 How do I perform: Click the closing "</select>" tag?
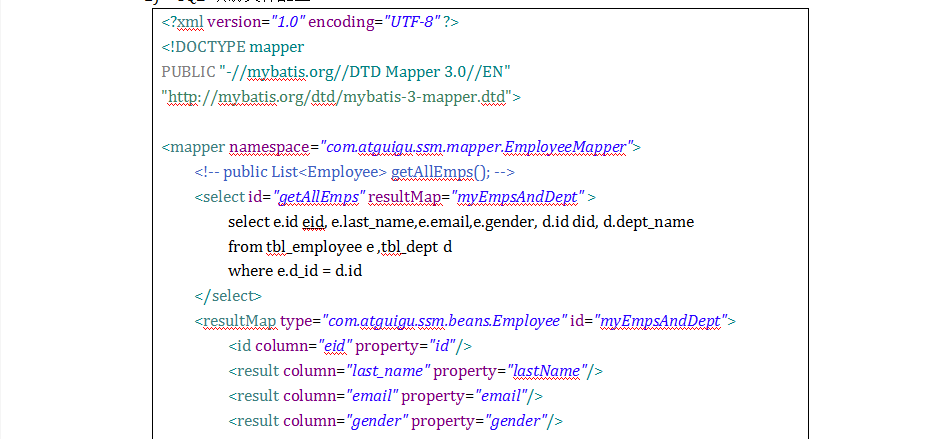coord(228,296)
